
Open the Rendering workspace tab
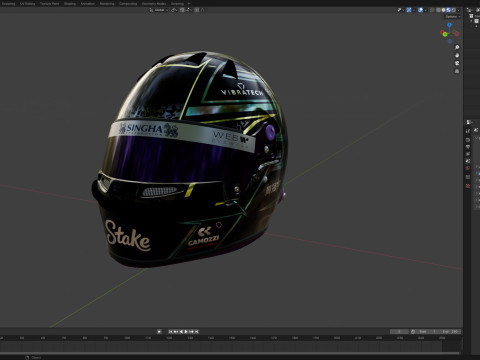(107, 4)
